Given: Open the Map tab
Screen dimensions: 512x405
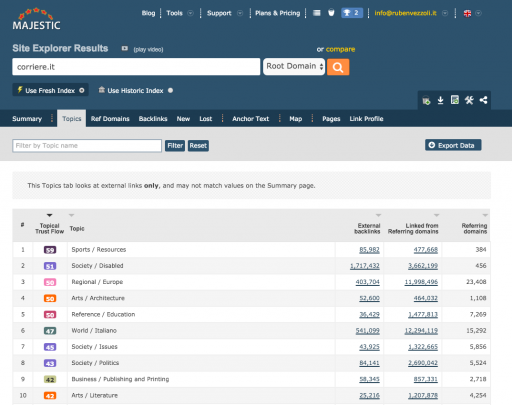Looking at the screenshot, I should tap(296, 119).
